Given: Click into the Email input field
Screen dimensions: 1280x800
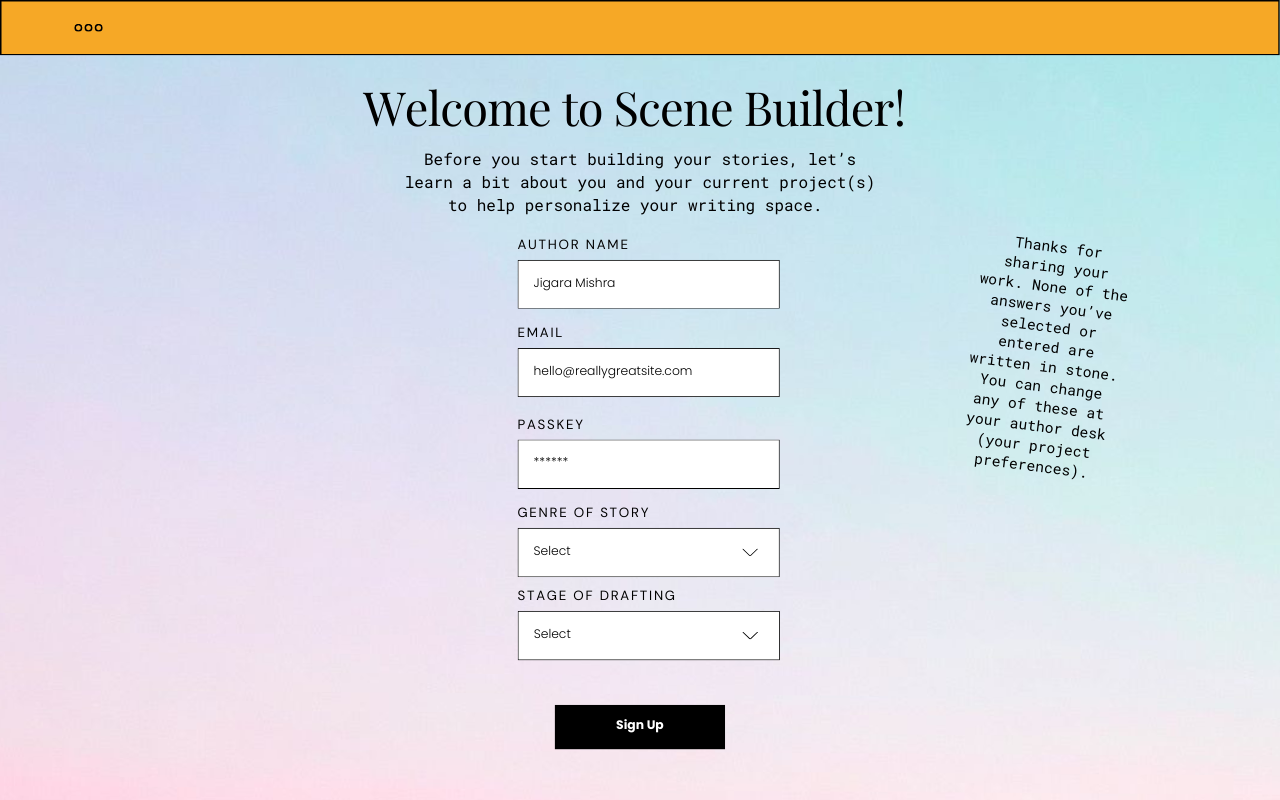Looking at the screenshot, I should click(x=648, y=372).
